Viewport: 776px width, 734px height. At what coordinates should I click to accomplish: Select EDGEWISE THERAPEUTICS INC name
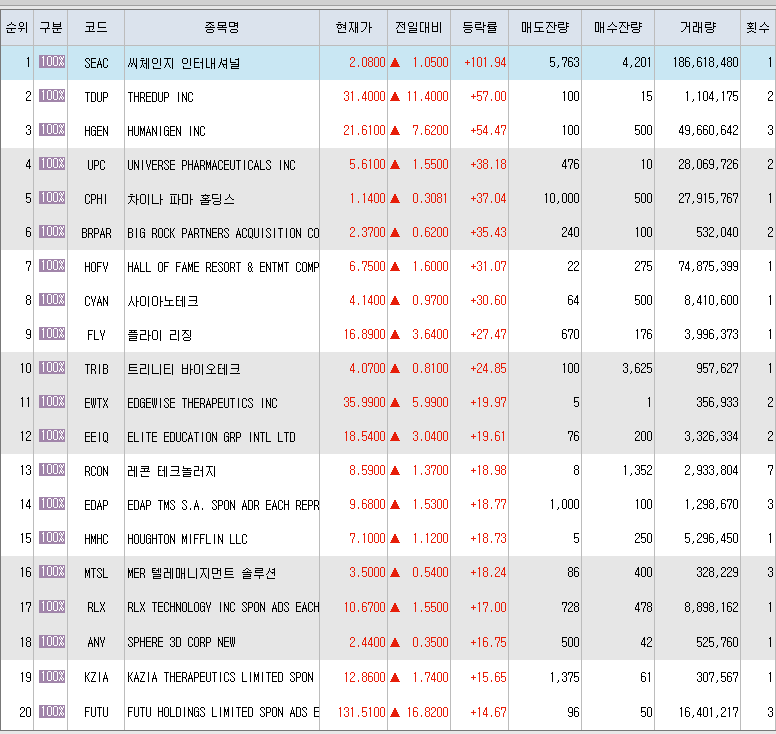tap(202, 403)
